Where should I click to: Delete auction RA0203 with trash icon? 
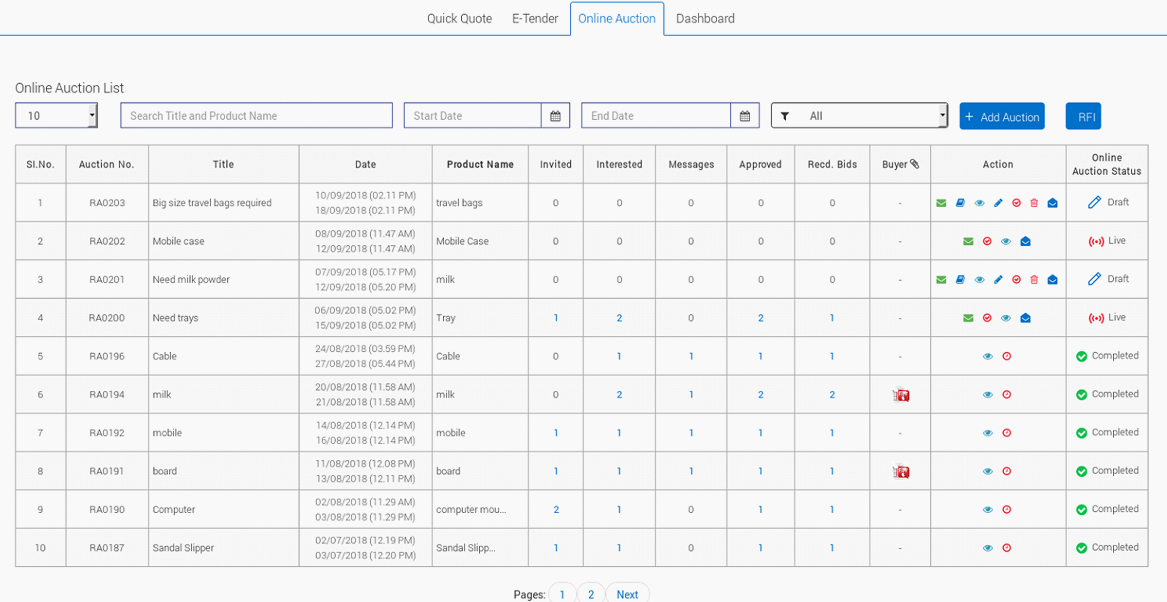click(x=1034, y=203)
